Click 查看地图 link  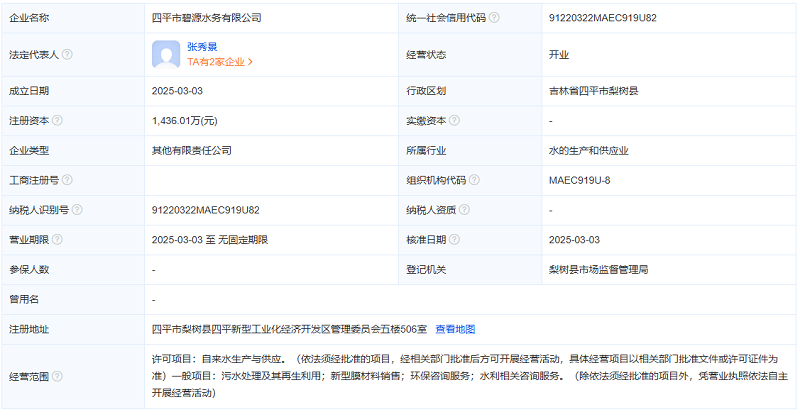(x=455, y=329)
